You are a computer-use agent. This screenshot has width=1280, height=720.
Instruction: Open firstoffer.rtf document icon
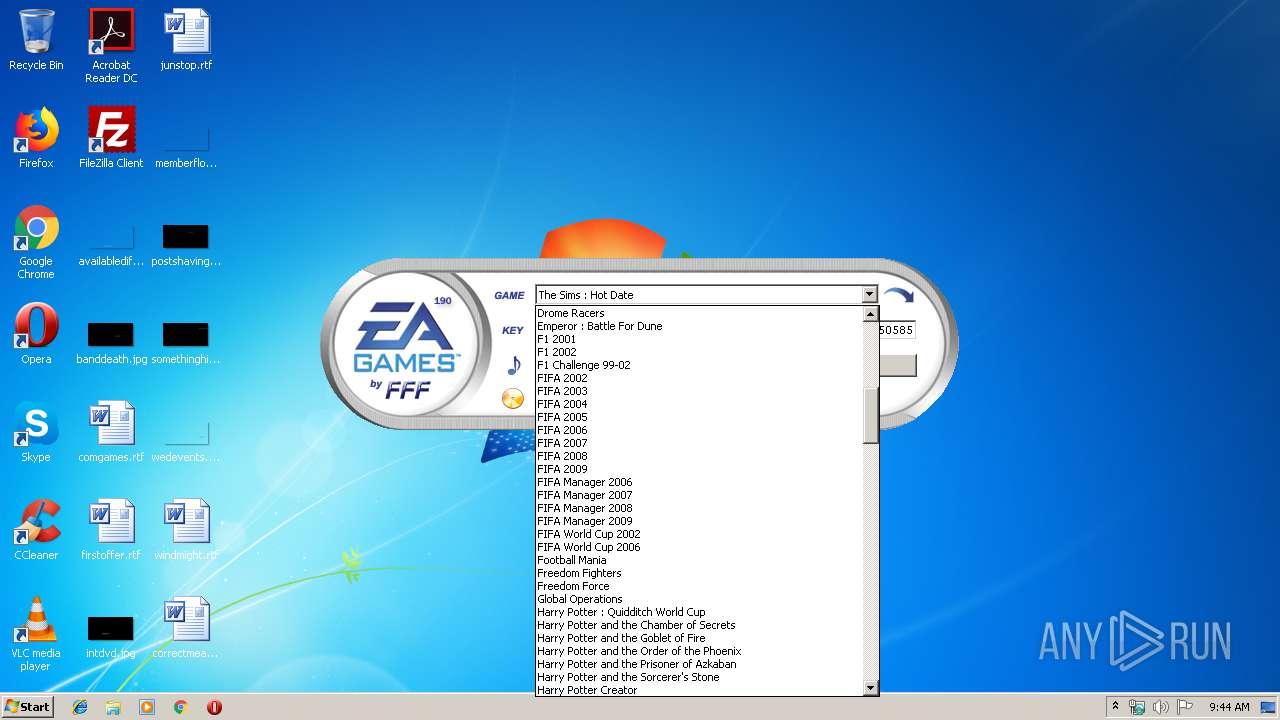(111, 530)
